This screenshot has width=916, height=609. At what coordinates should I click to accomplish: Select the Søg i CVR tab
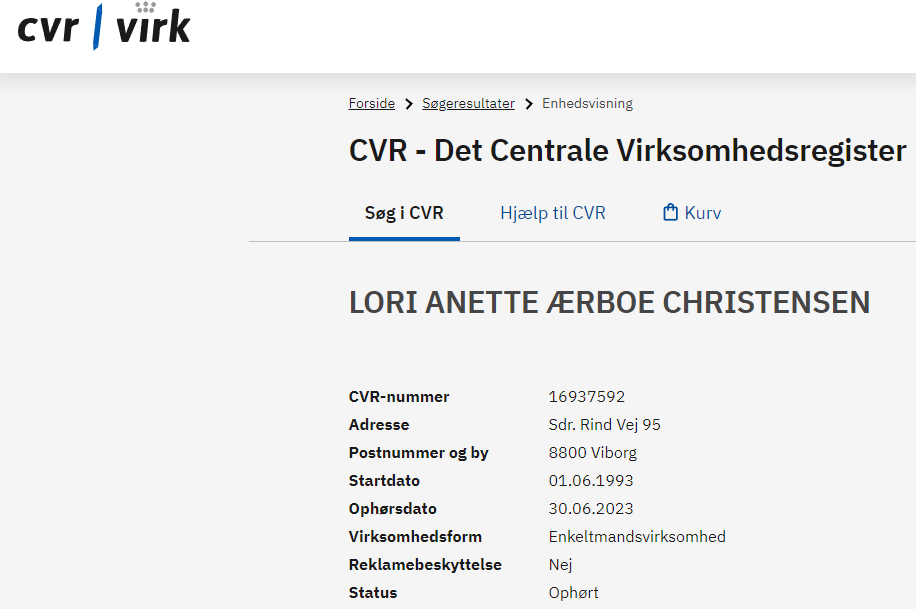pyautogui.click(x=404, y=213)
